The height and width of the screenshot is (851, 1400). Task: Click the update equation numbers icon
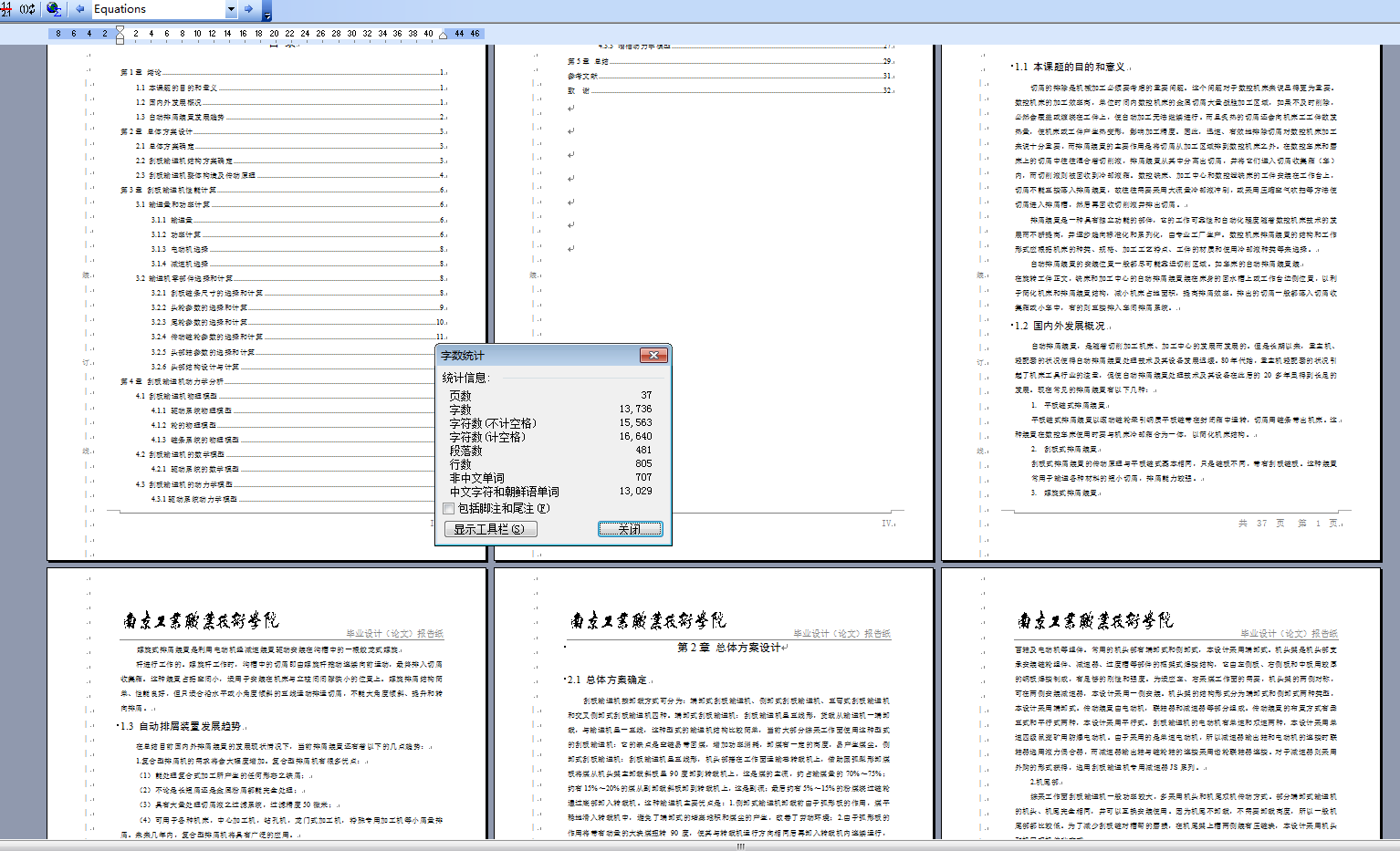27,9
